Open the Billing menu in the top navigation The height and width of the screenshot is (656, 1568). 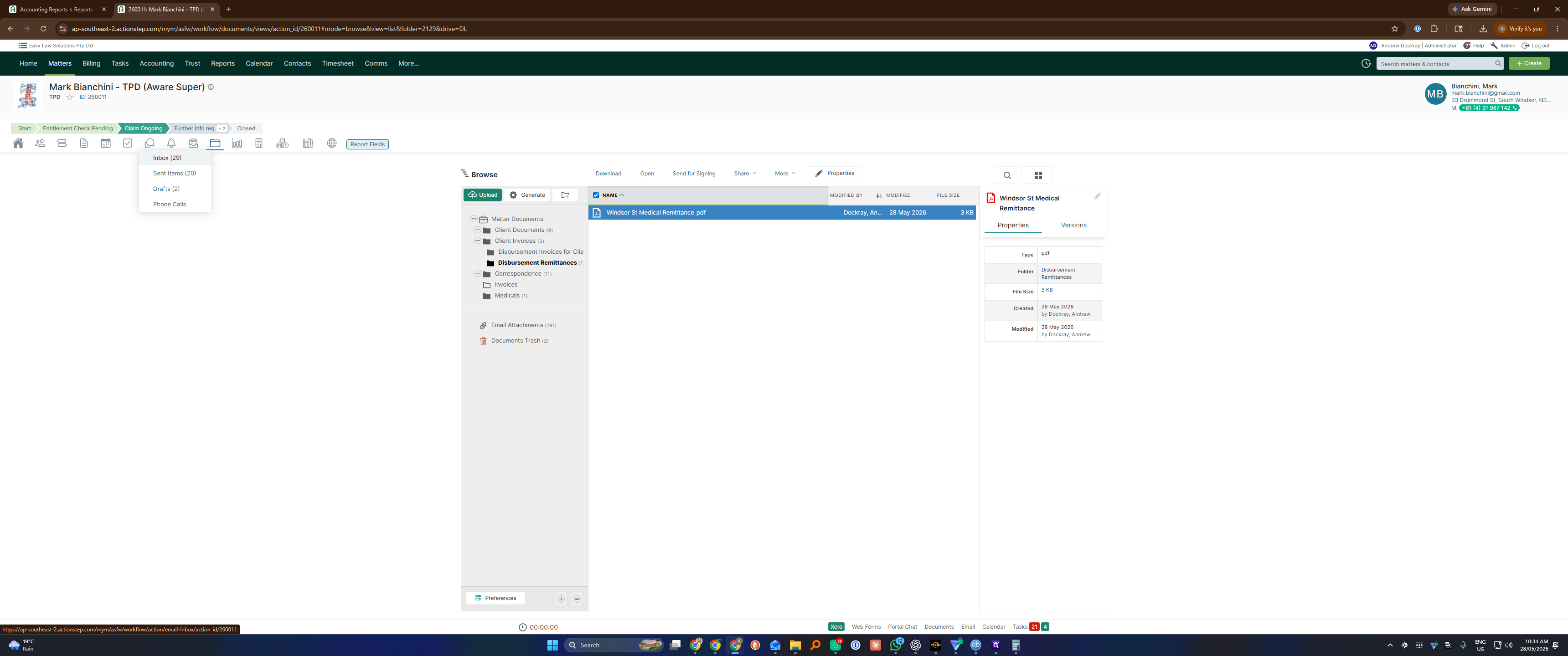(91, 63)
